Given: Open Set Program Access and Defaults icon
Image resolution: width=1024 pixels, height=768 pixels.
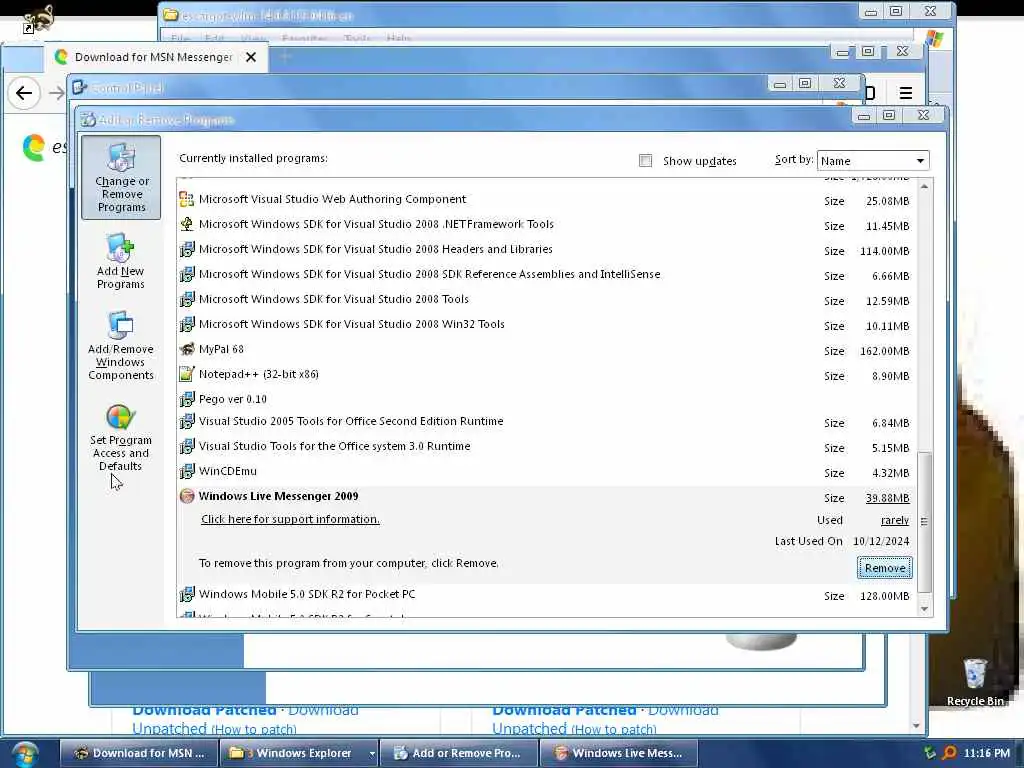Looking at the screenshot, I should (120, 436).
